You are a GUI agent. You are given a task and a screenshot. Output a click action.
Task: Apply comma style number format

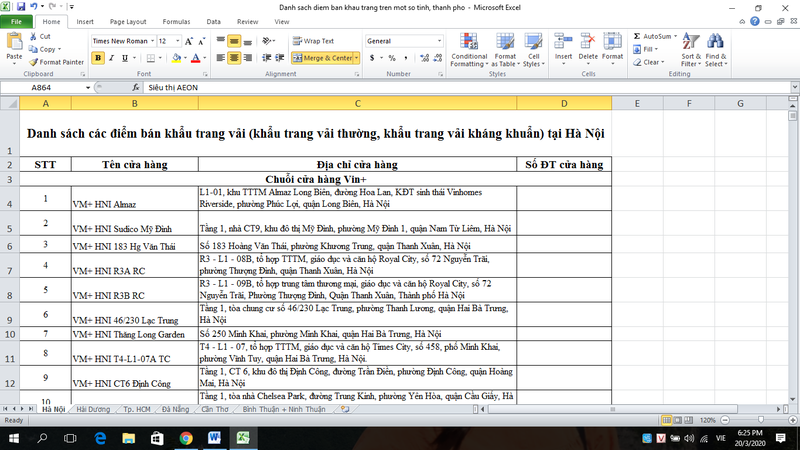pyautogui.click(x=405, y=58)
